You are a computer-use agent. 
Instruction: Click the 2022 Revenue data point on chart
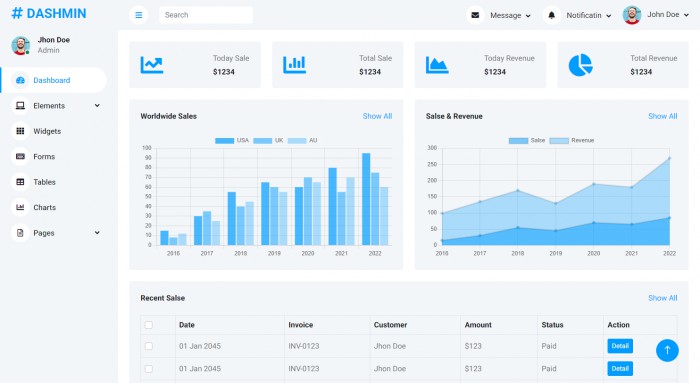669,158
